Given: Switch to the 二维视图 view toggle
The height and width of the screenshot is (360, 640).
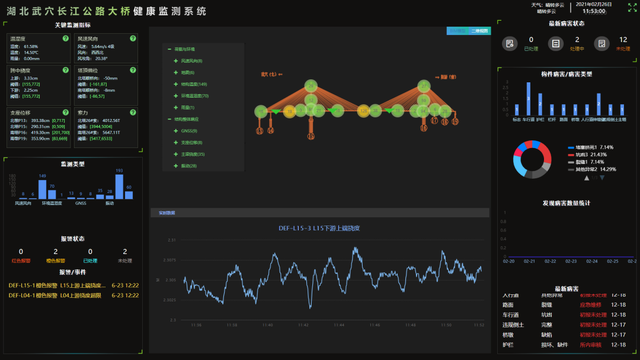Looking at the screenshot, I should [x=480, y=31].
